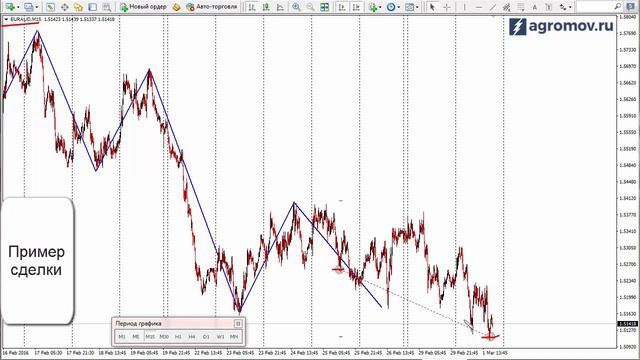Select the Fibonacci Retracement tool
The width and height of the screenshot is (640, 360).
(521, 7)
